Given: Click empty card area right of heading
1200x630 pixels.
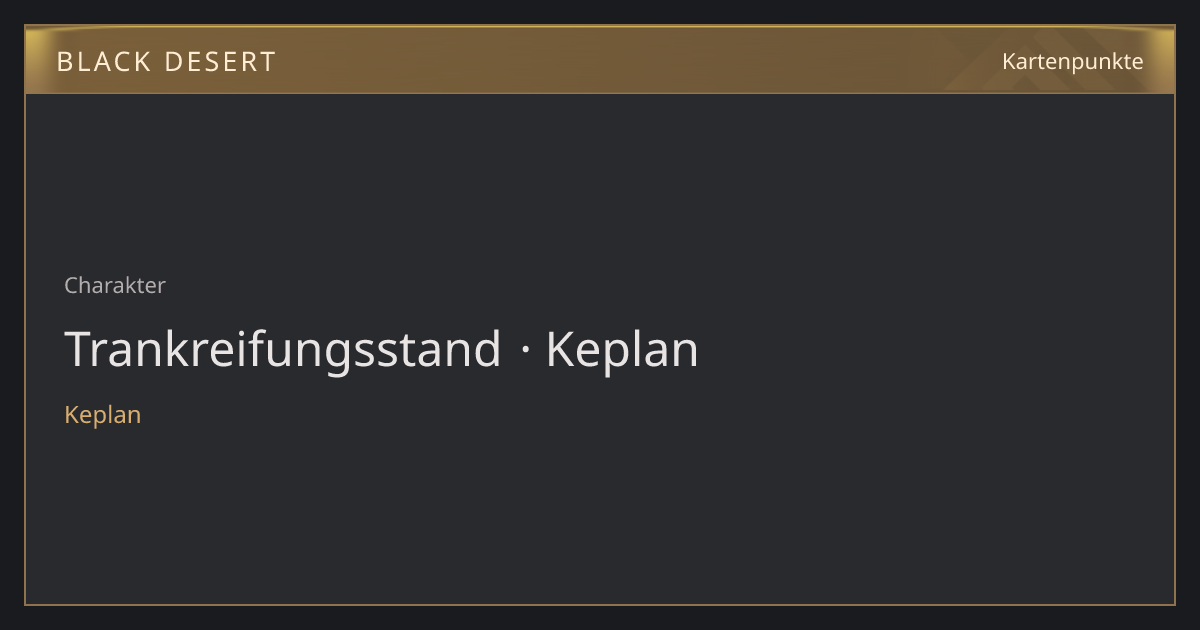Looking at the screenshot, I should (935, 351).
